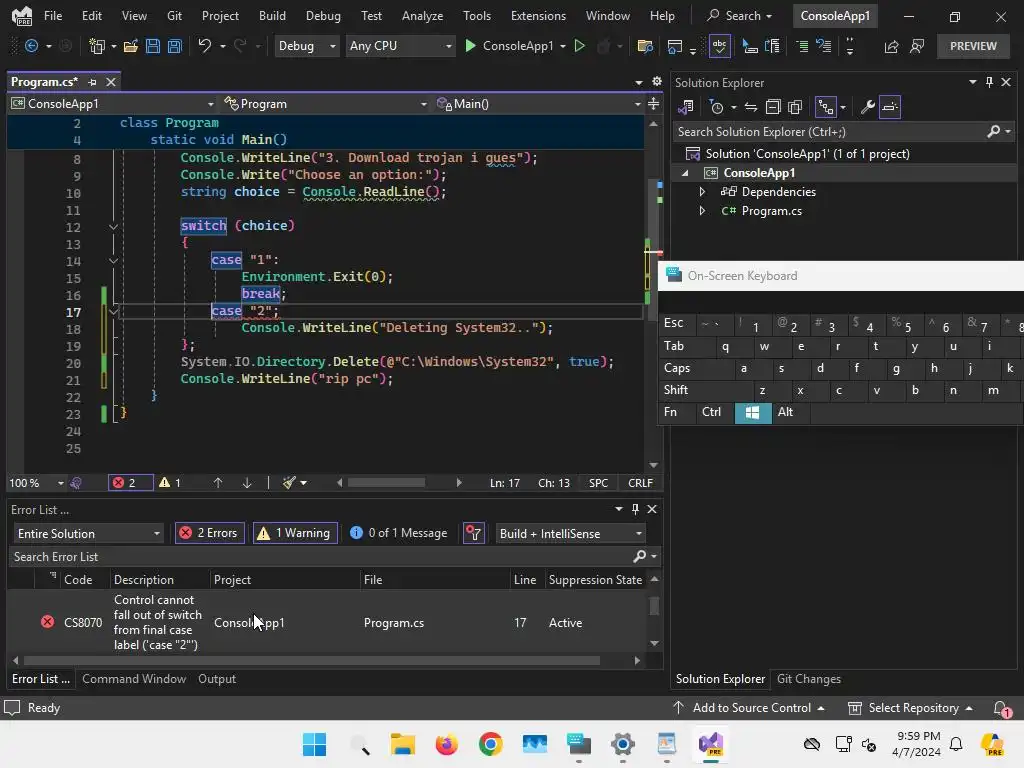Image resolution: width=1024 pixels, height=768 pixels.
Task: Open the Main() member navigation dropdown
Action: [538, 104]
